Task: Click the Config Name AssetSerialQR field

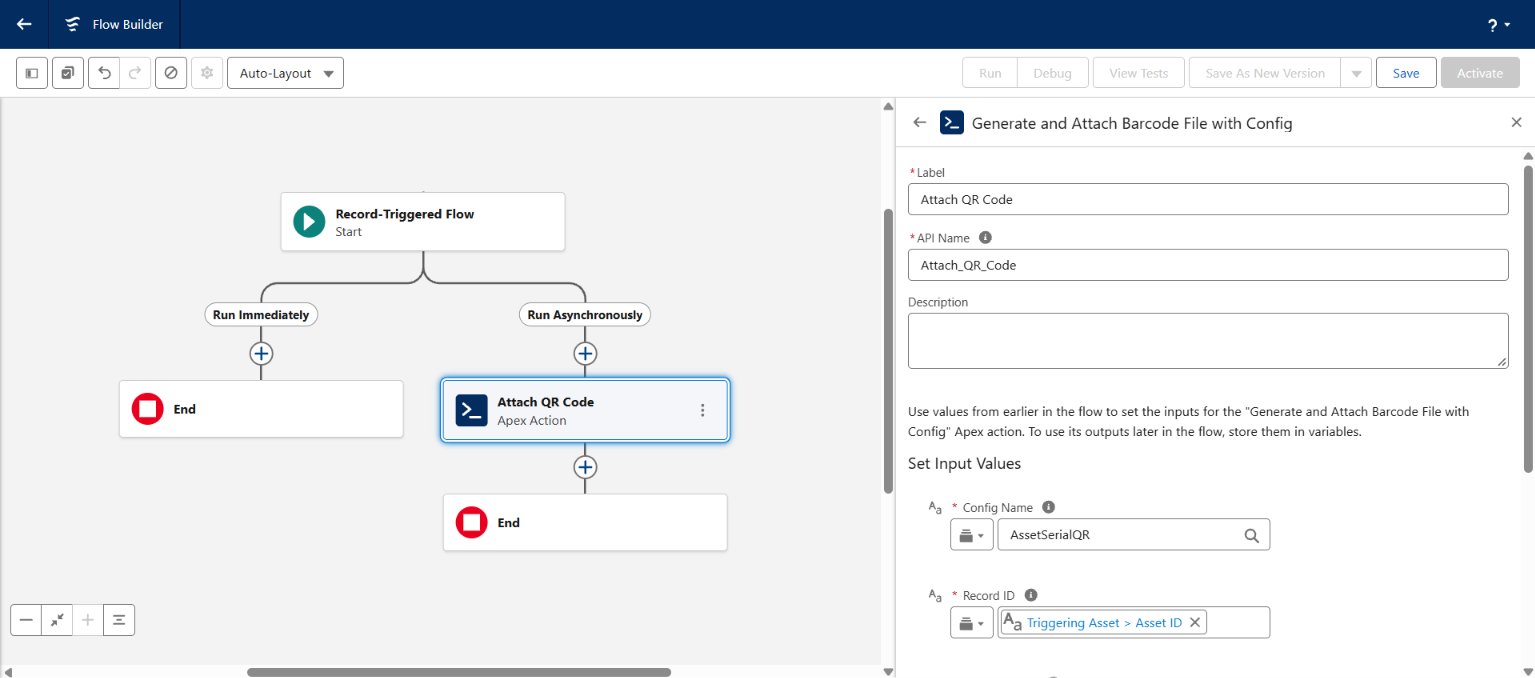Action: [x=1134, y=535]
